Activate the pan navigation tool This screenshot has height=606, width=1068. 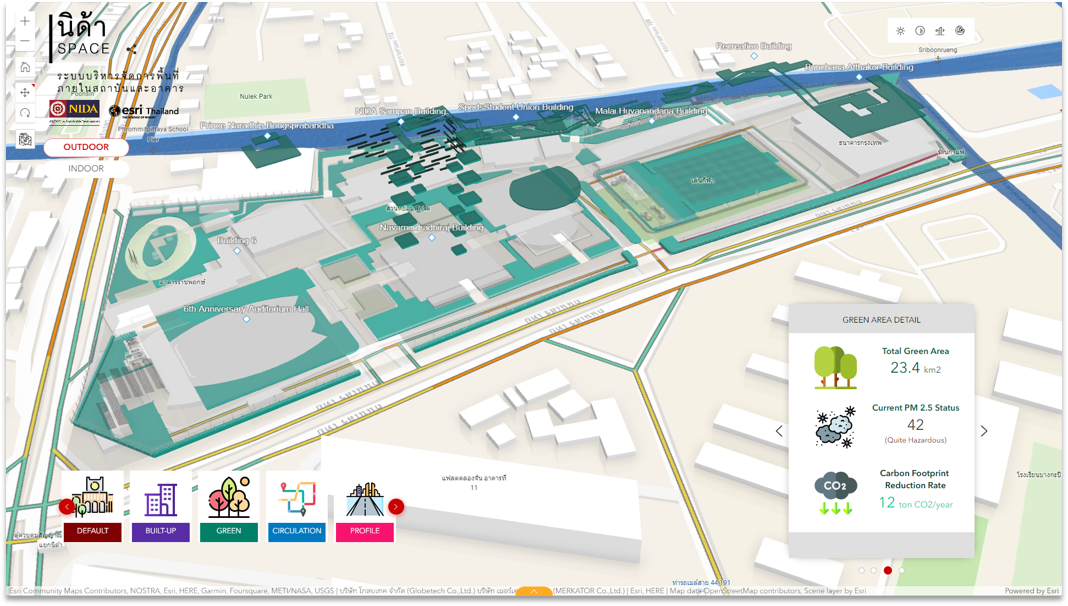click(x=25, y=92)
